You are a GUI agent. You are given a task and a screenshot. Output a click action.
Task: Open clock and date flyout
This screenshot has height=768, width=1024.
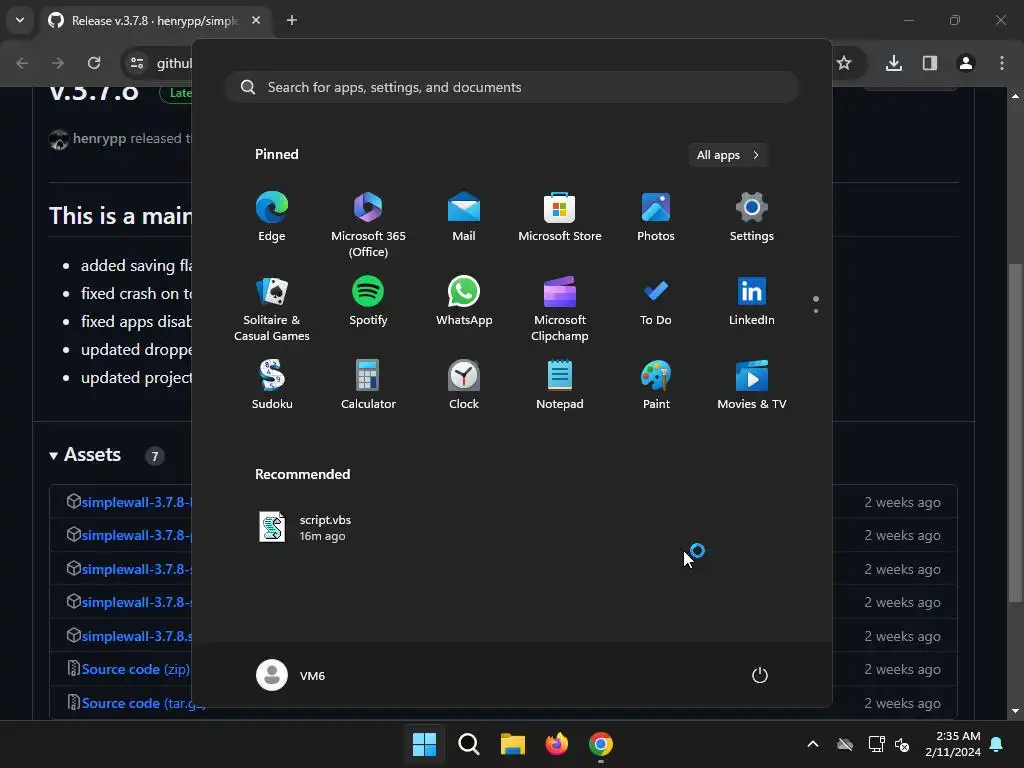click(x=953, y=744)
